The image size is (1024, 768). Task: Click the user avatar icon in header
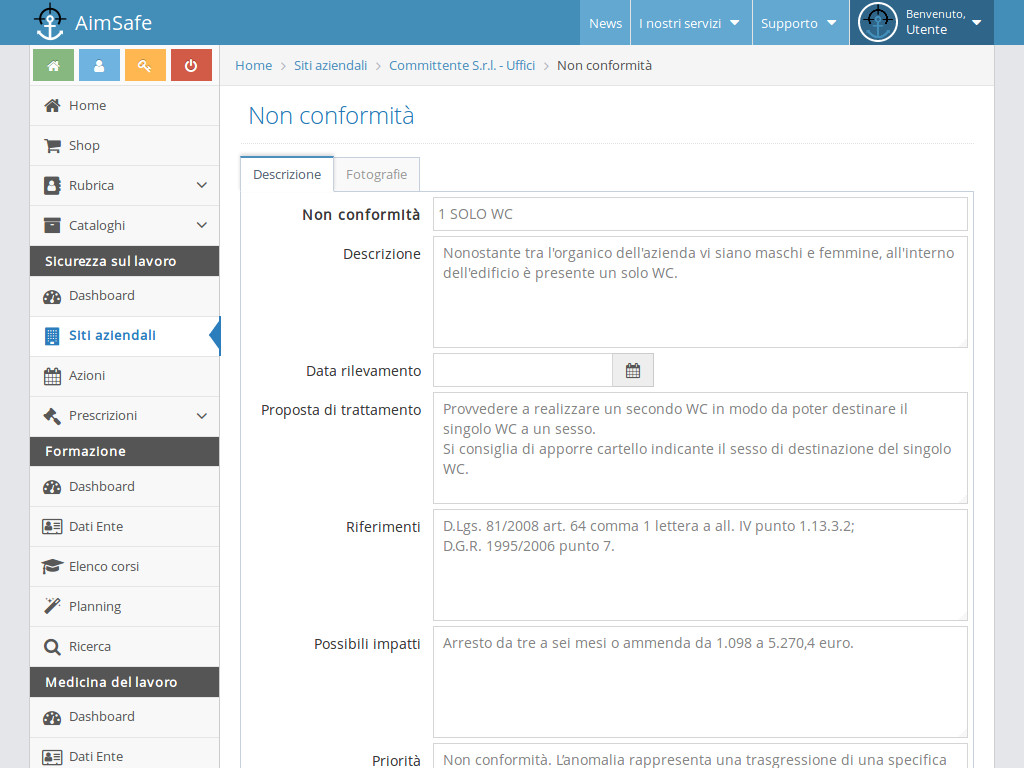tap(878, 22)
